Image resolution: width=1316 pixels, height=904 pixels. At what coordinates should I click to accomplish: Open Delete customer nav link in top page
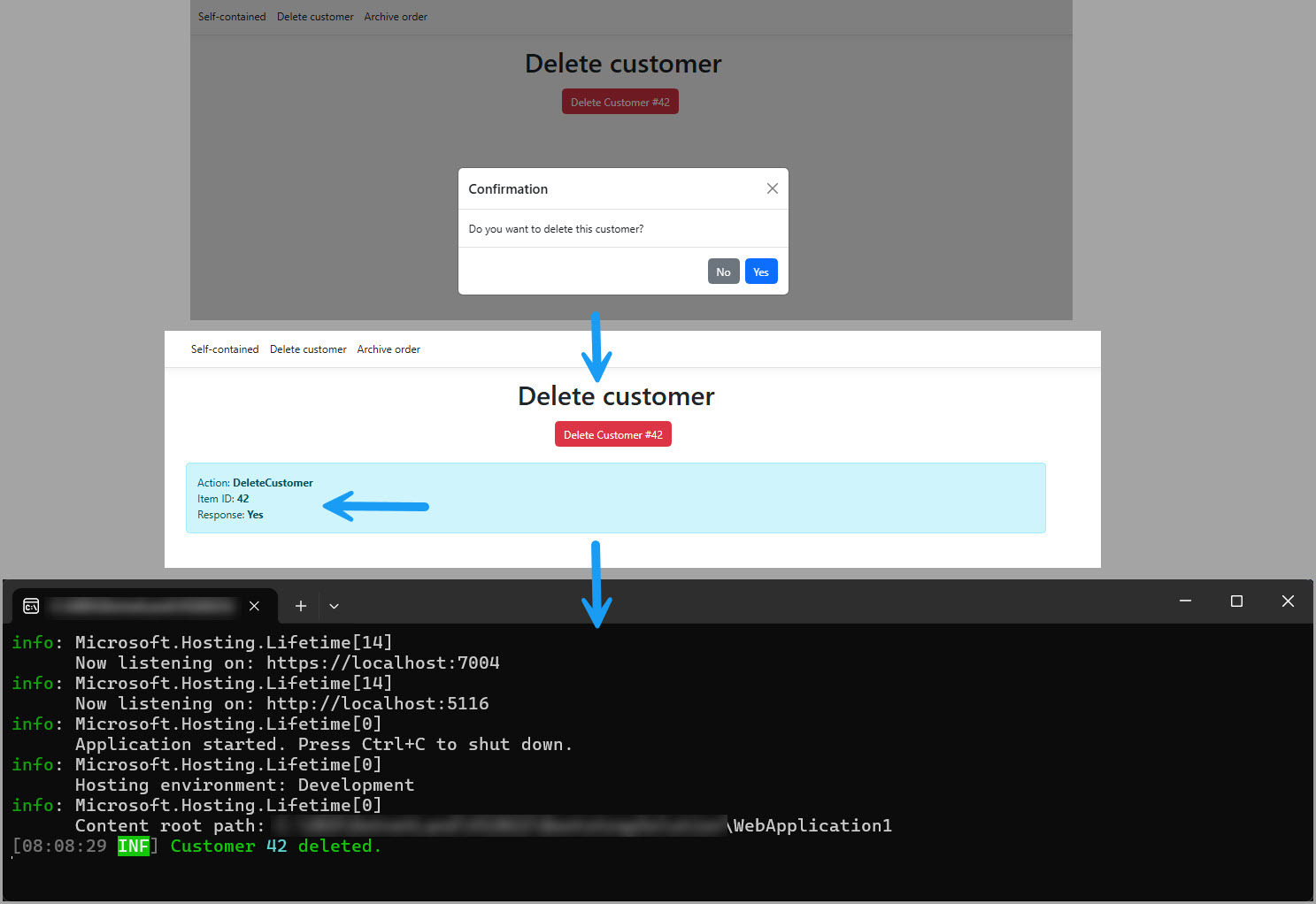coord(315,17)
